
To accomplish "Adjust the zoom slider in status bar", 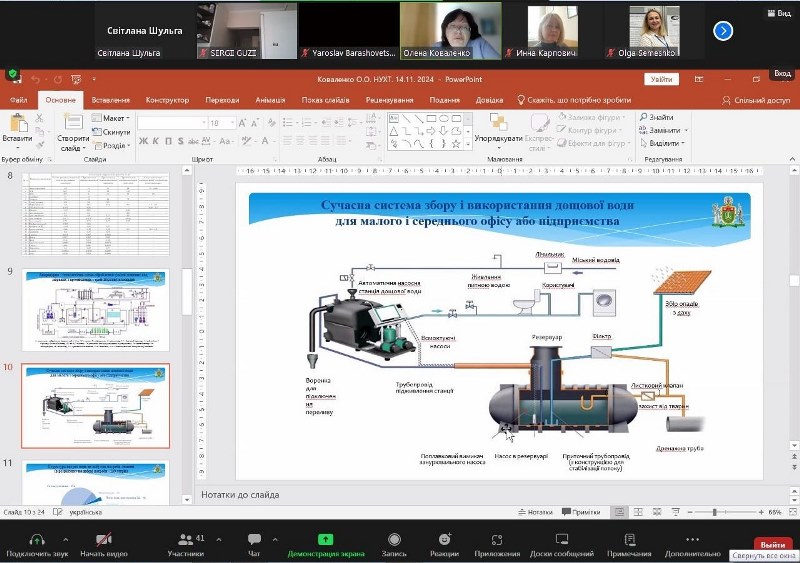I will (x=718, y=512).
